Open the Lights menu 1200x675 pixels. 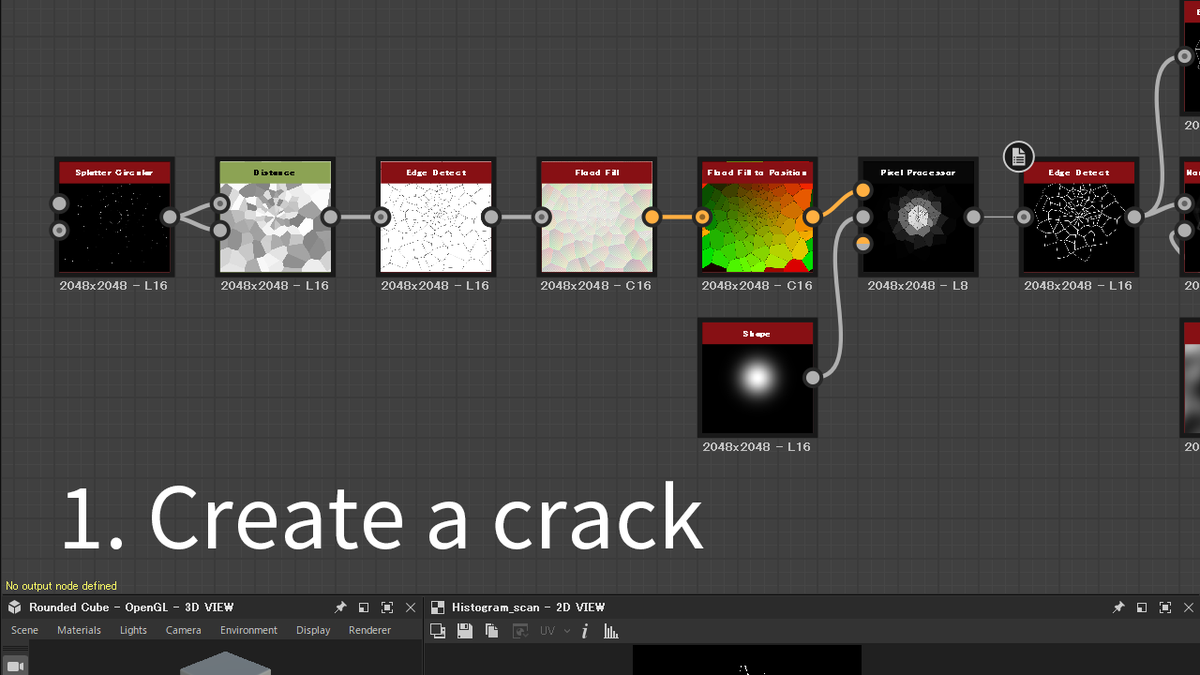click(133, 630)
